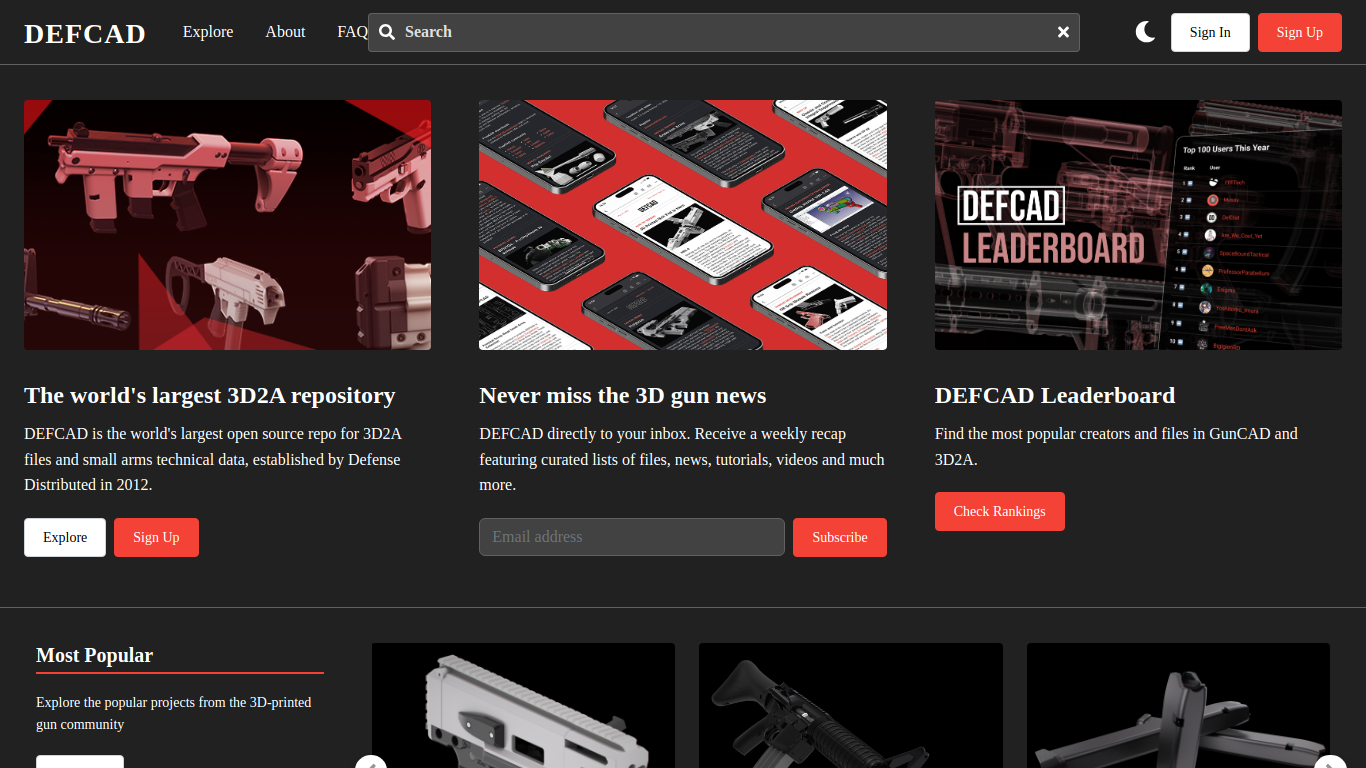1366x768 pixels.
Task: Click the search magnifier icon
Action: point(387,32)
